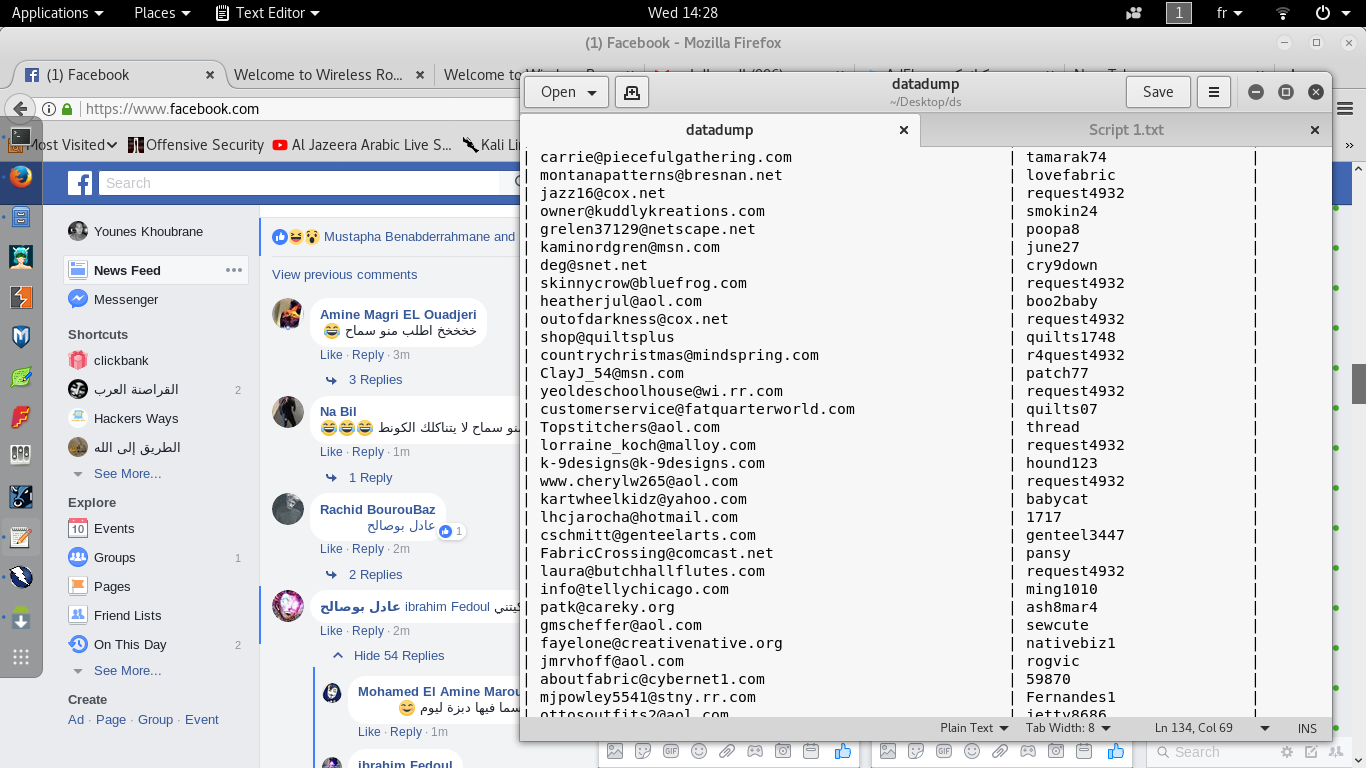Open Plain Text language dropdown
Screen dimensions: 1366x768
[975, 728]
